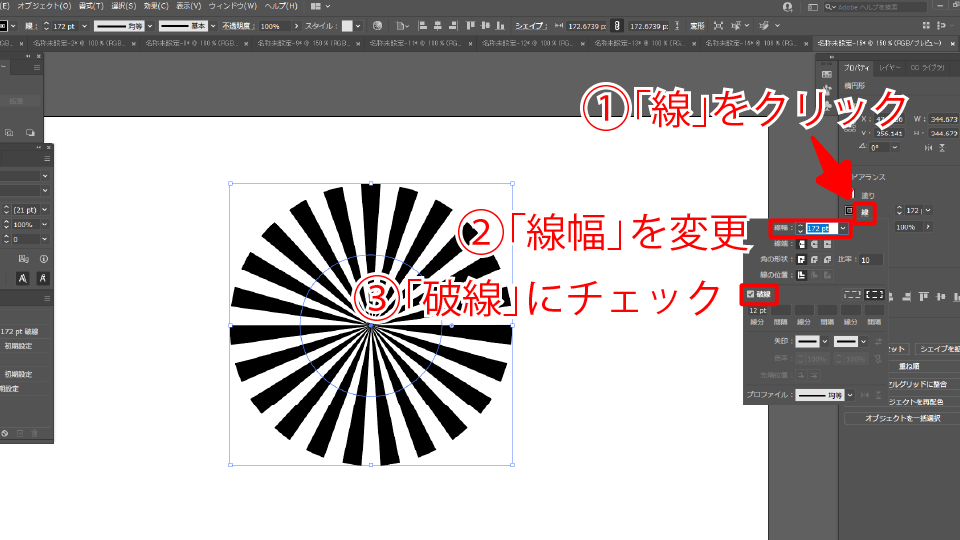Open the stroke weight dropdown in control bar
The height and width of the screenshot is (540, 960).
point(84,26)
